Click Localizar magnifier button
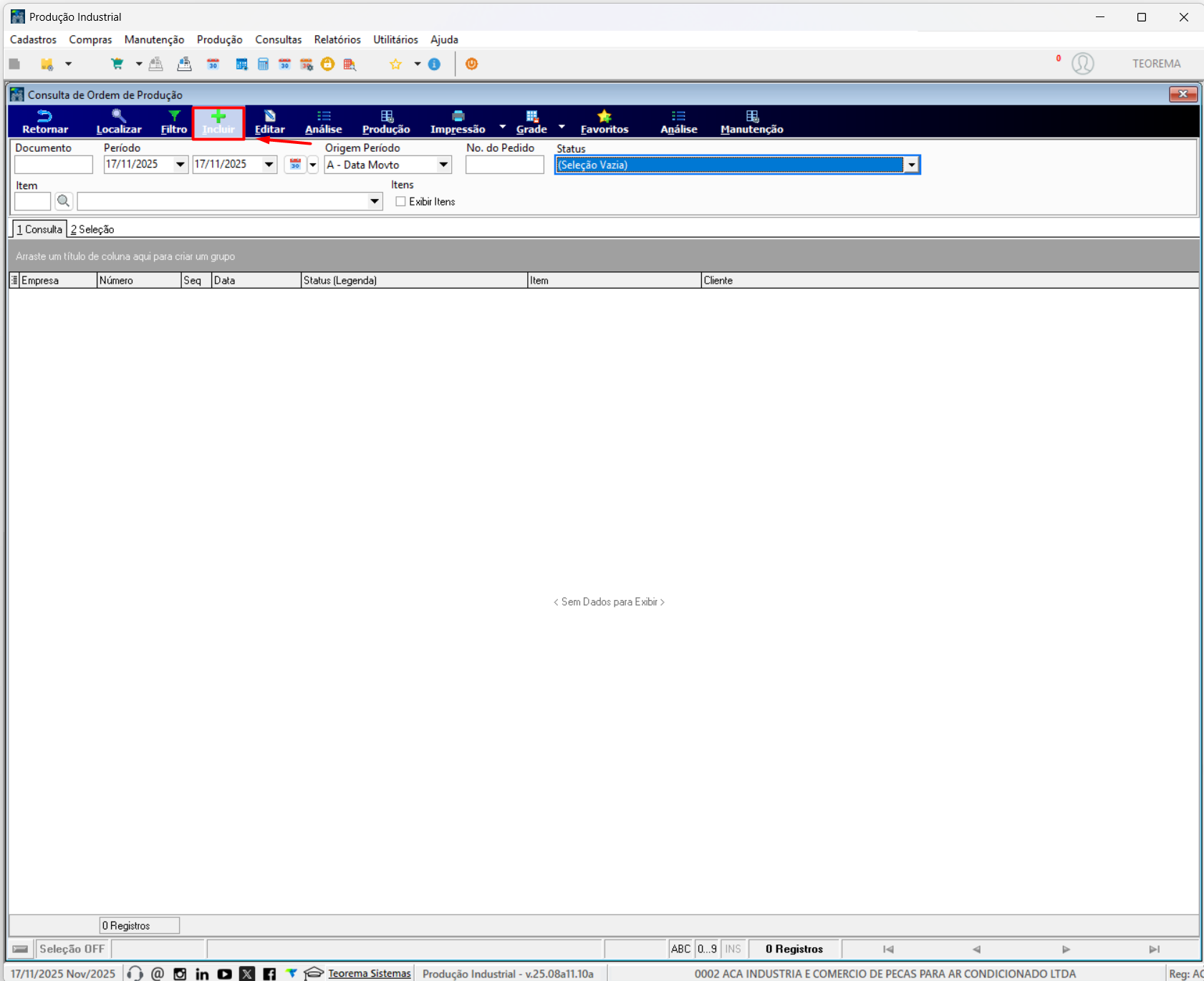Screen dimensions: 1204x981 pyautogui.click(x=119, y=122)
